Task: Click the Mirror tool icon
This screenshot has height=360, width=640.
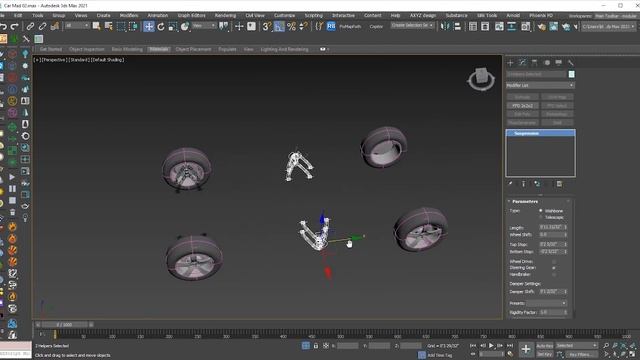Action: (445, 27)
